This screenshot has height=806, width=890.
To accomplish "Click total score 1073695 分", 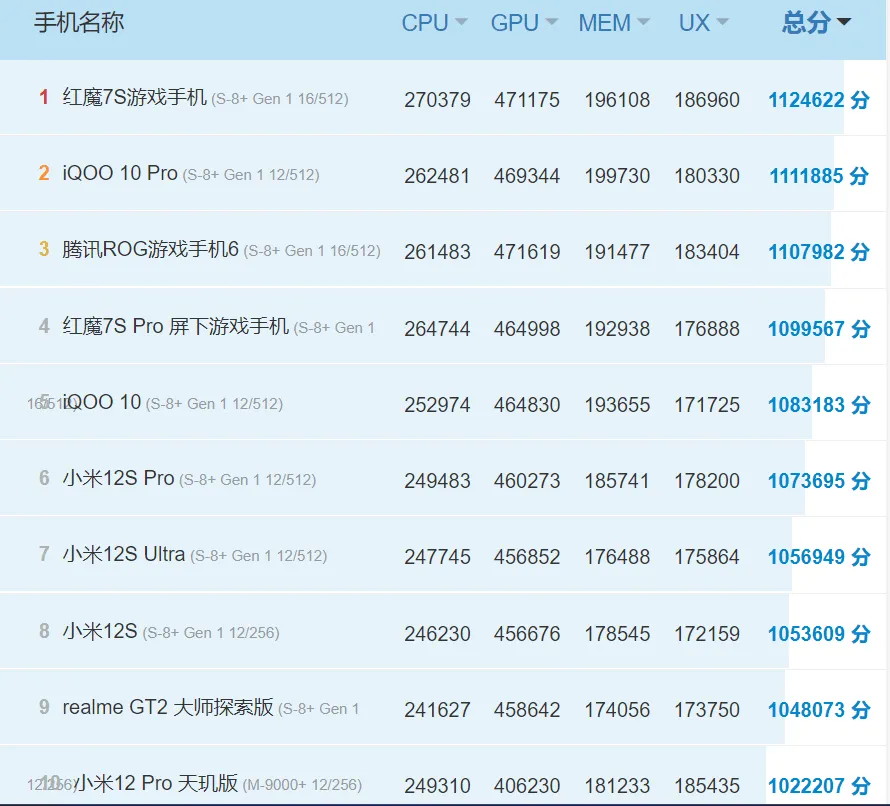I will (818, 481).
